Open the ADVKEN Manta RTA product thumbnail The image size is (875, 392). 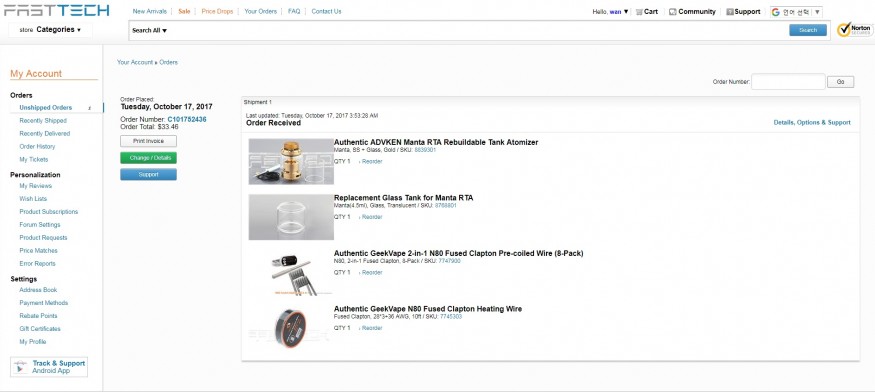point(291,161)
